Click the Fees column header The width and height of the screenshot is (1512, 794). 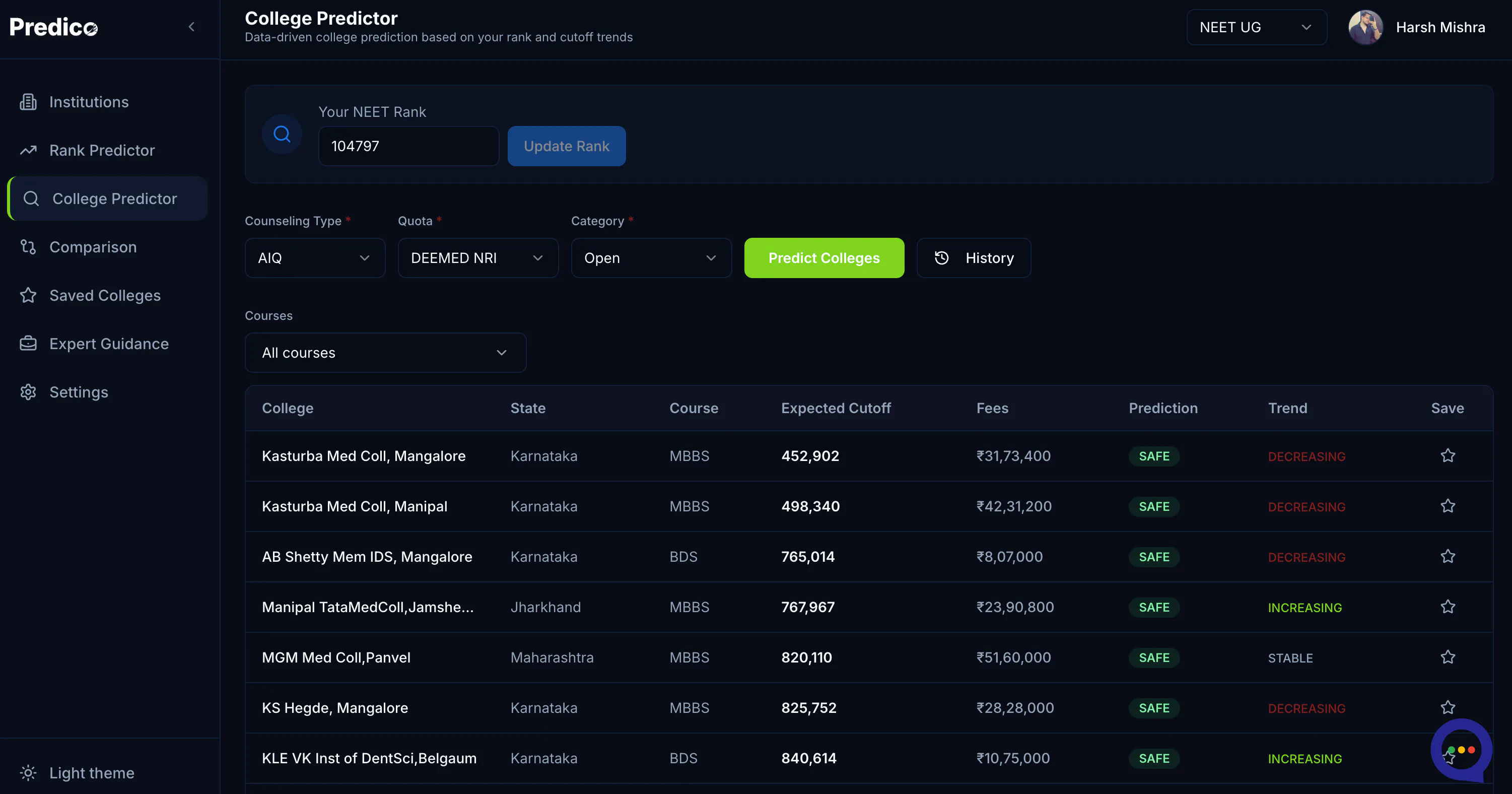click(x=992, y=408)
